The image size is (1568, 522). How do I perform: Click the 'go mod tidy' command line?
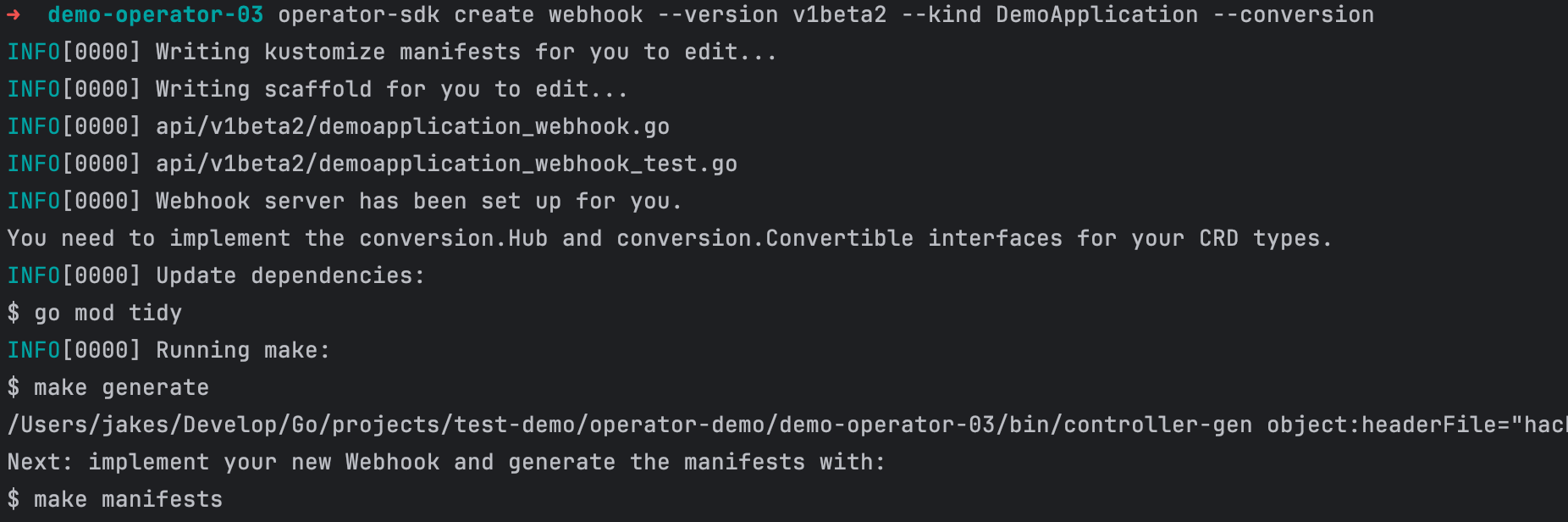95,314
